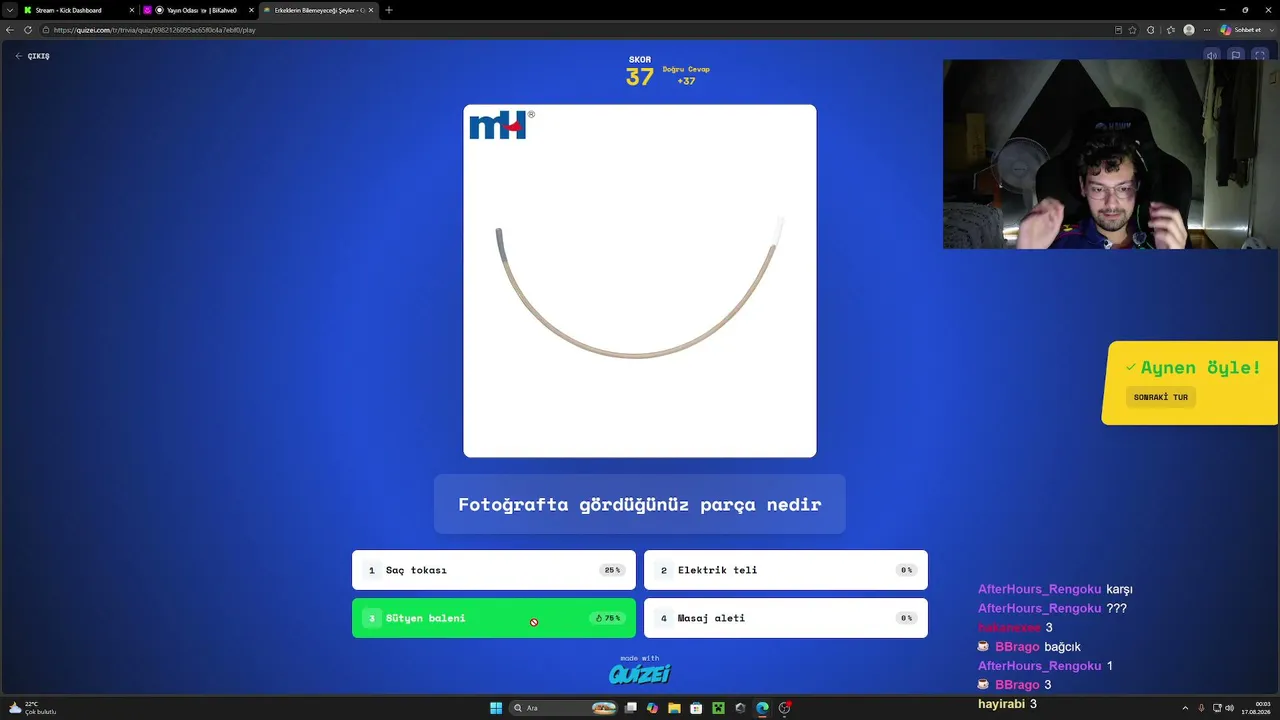Click the BBrago chat message bağcık
The width and height of the screenshot is (1280, 720).
(x=1029, y=647)
